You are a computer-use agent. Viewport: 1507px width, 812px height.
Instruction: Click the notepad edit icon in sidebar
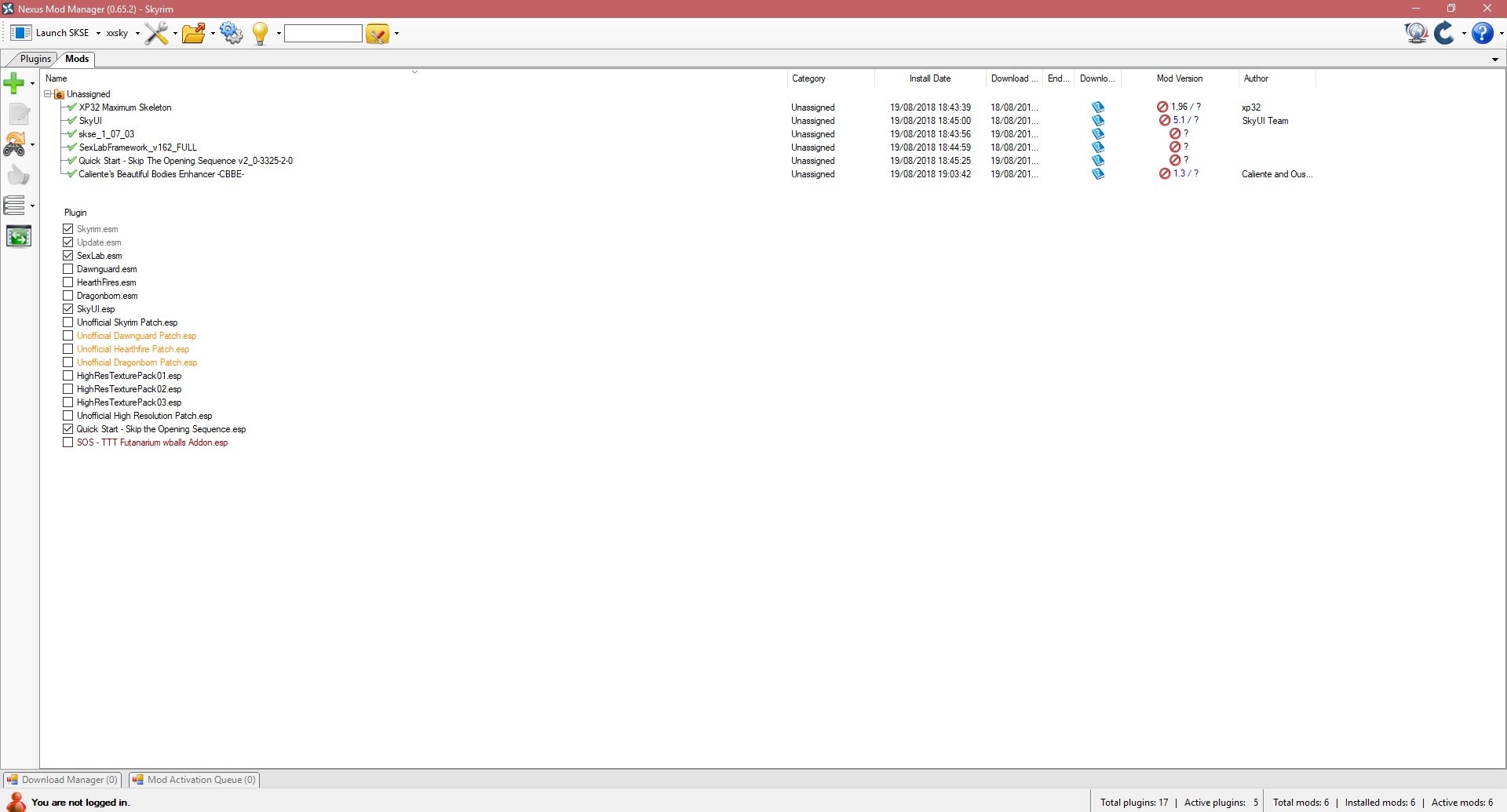click(19, 114)
